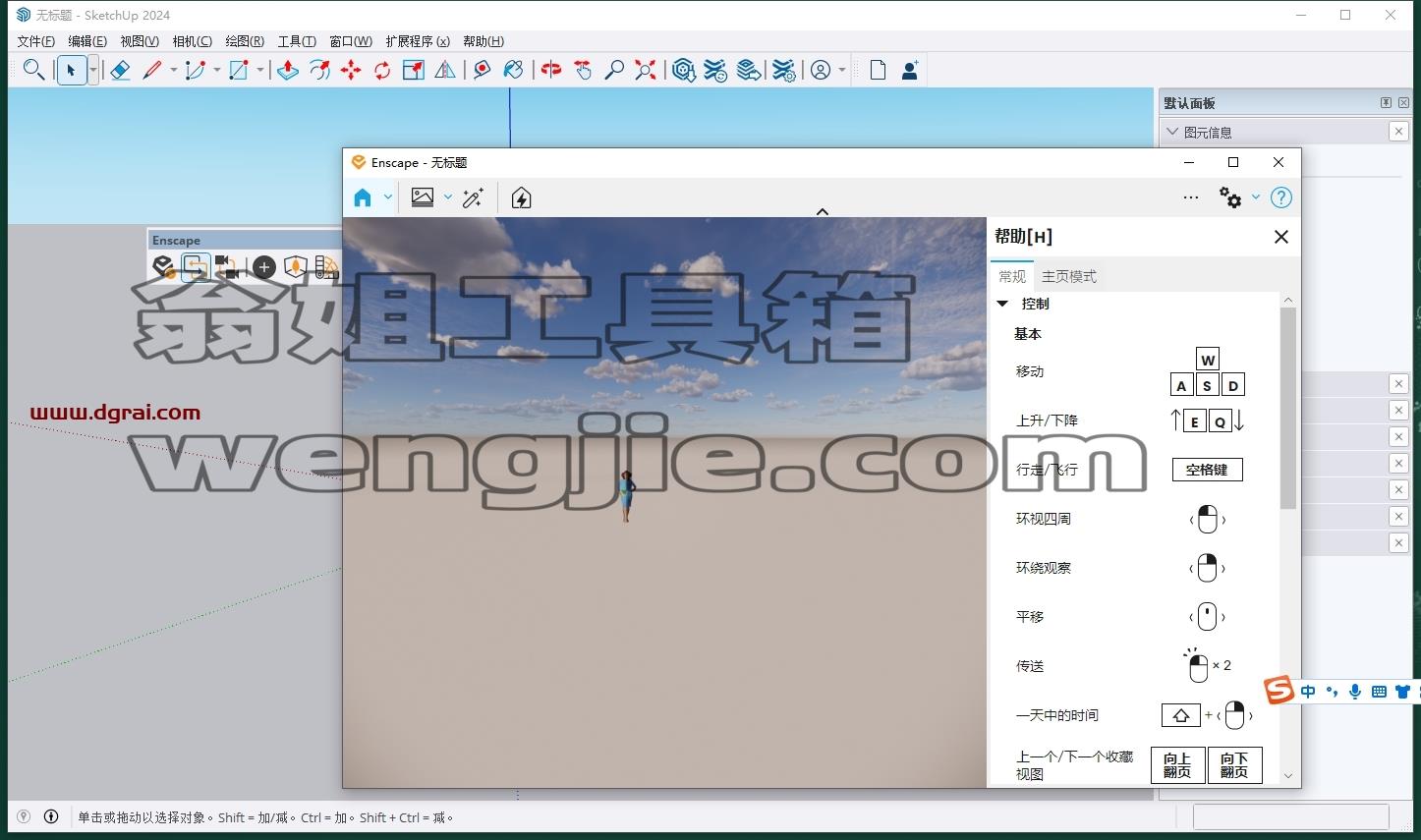Click the measurements input box in status bar
1421x840 pixels.
pyautogui.click(x=1290, y=816)
